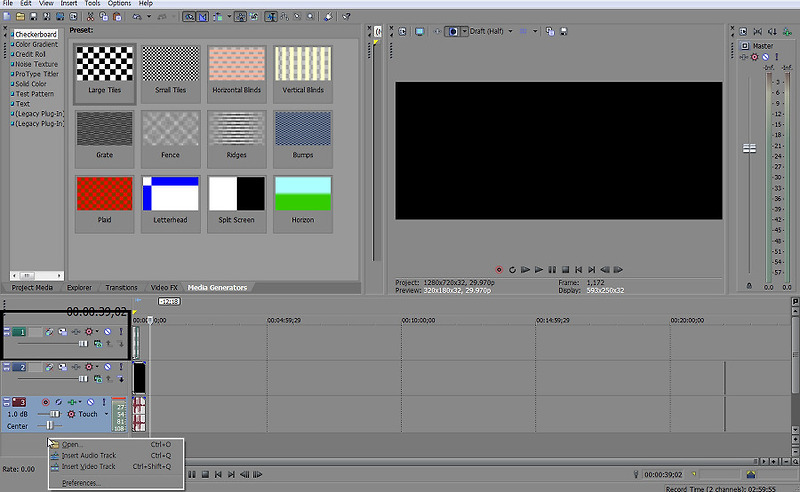Switch to the Video FX tab

point(164,287)
